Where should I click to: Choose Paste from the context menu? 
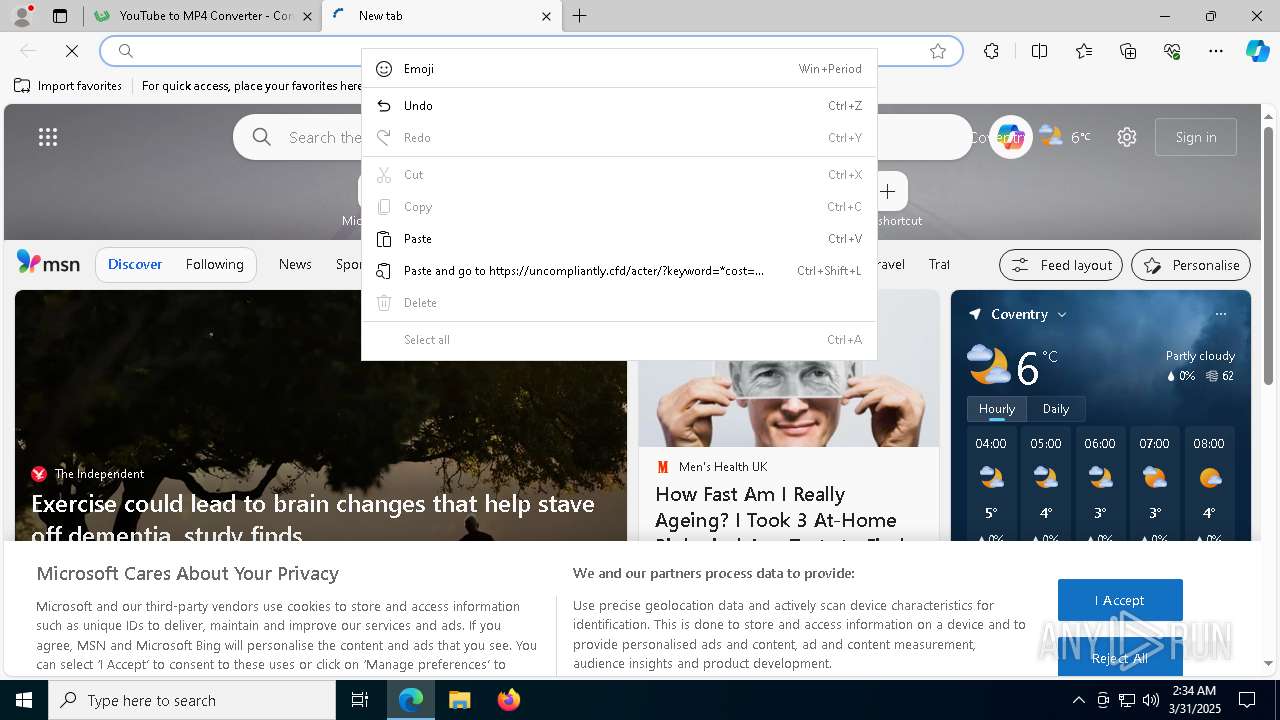click(619, 239)
